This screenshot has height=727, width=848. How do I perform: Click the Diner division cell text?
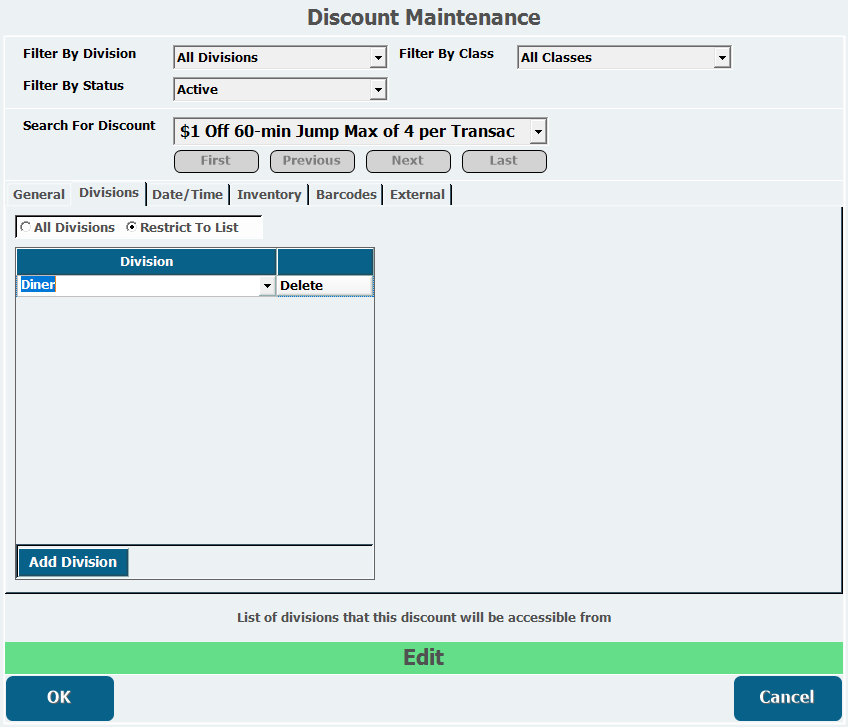[38, 285]
